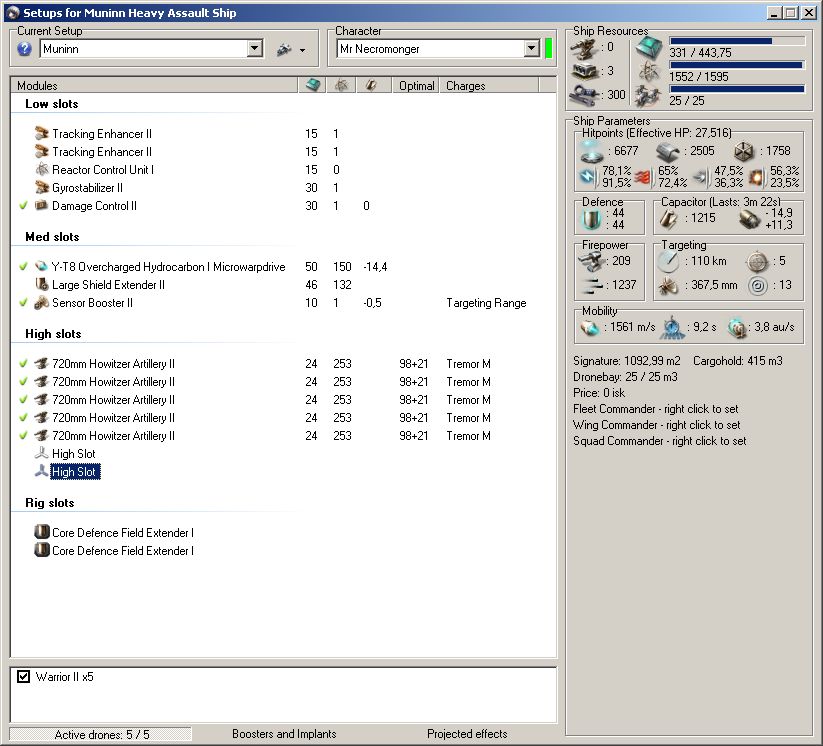Click the drone bandwidth icon beside 25 / 25
The height and width of the screenshot is (746, 823).
[x=648, y=96]
